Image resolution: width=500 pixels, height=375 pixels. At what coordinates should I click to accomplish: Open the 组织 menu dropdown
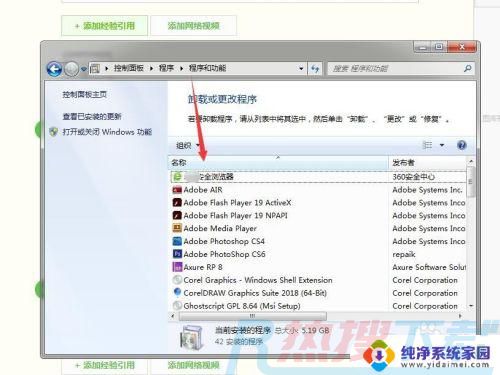point(188,145)
